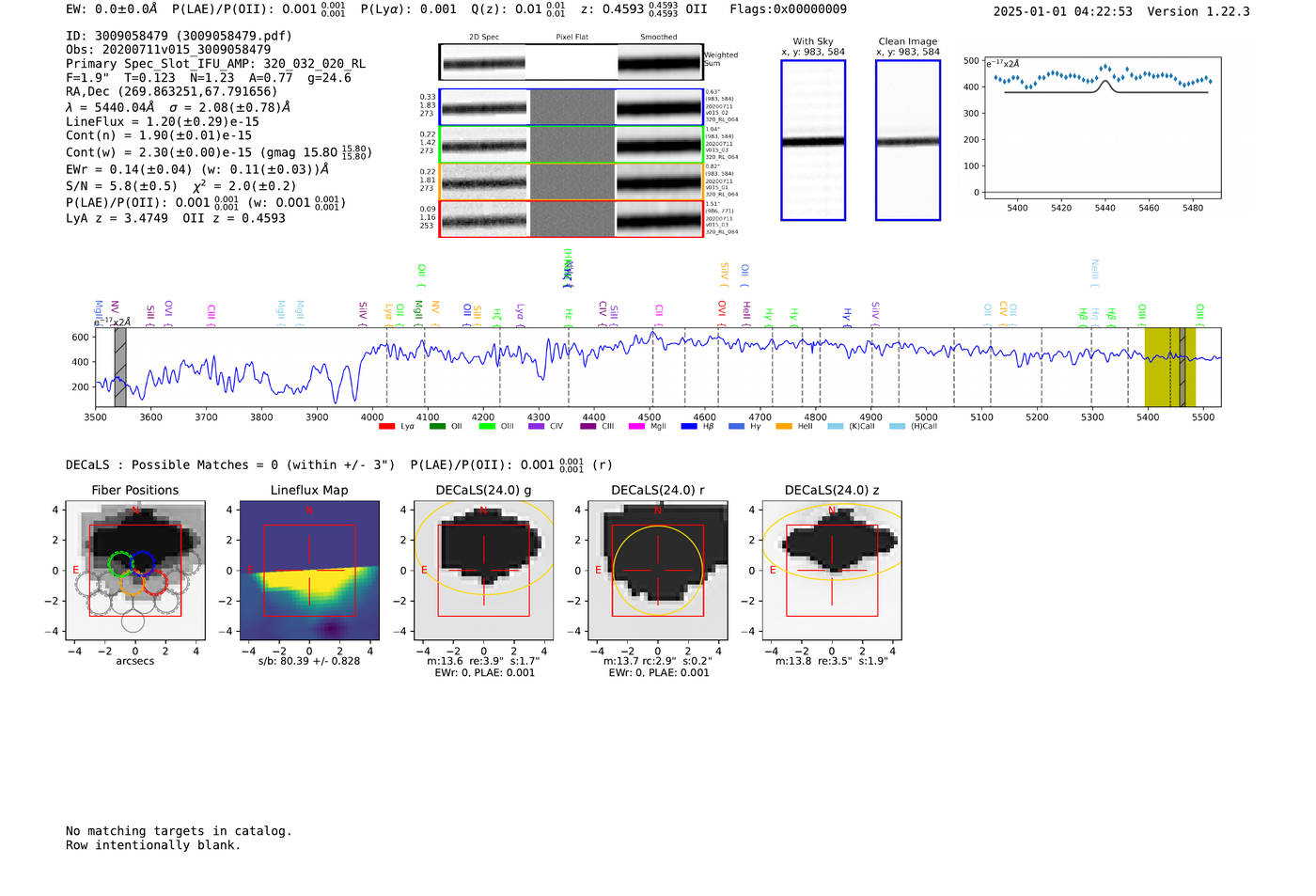The width and height of the screenshot is (1316, 896).
Task: Click the blue Hβ legend swatch
Action: coord(689,427)
